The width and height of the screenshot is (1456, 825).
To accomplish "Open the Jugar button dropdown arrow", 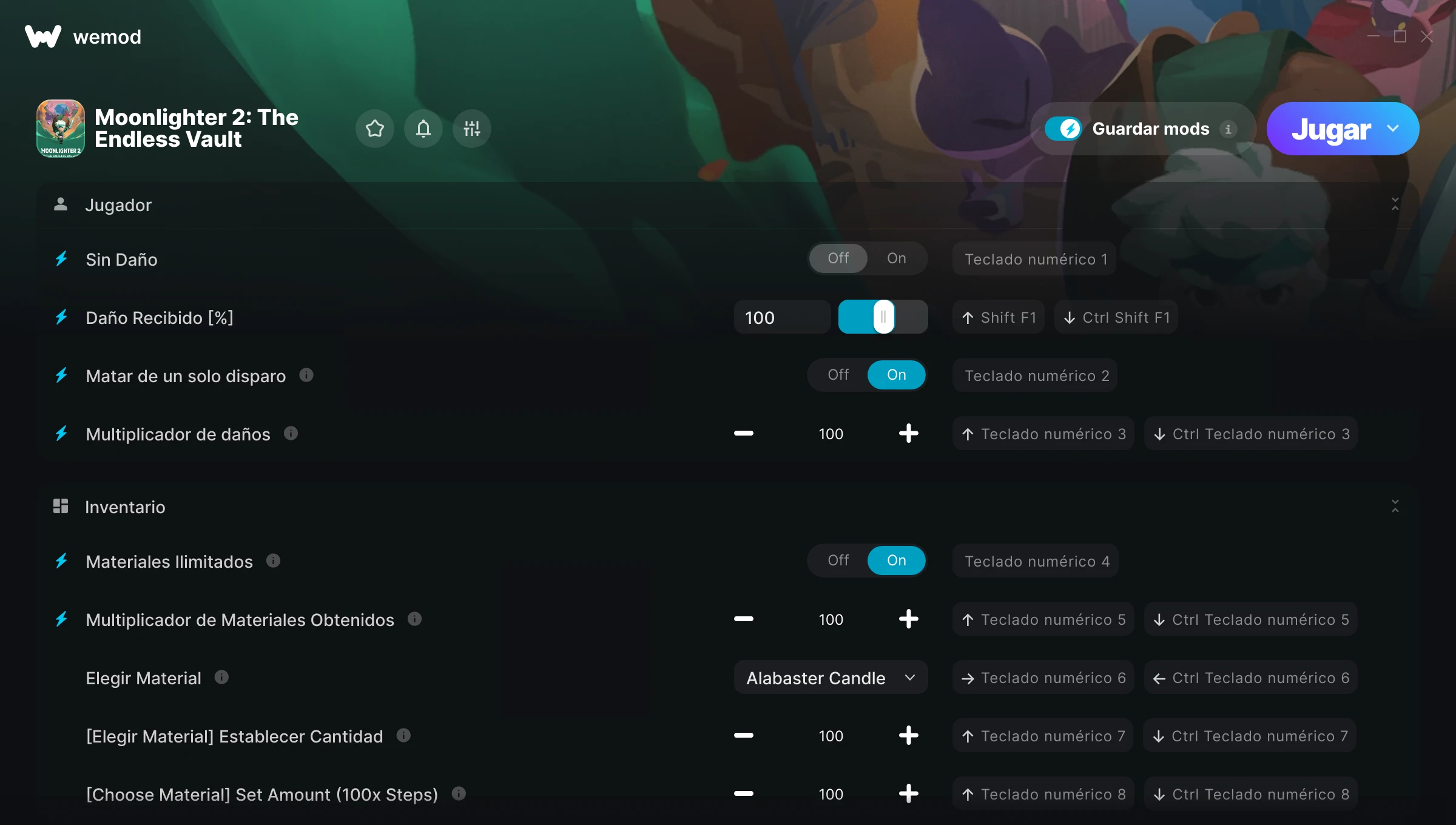I will 1393,129.
